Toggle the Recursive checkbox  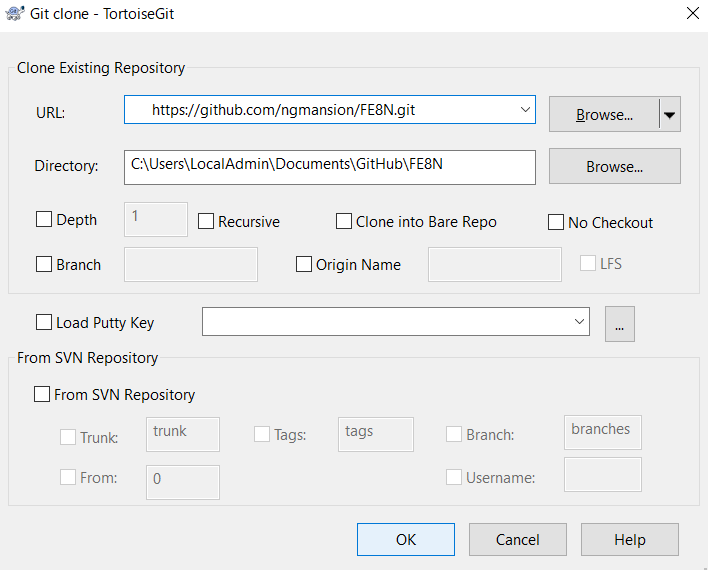[206, 221]
